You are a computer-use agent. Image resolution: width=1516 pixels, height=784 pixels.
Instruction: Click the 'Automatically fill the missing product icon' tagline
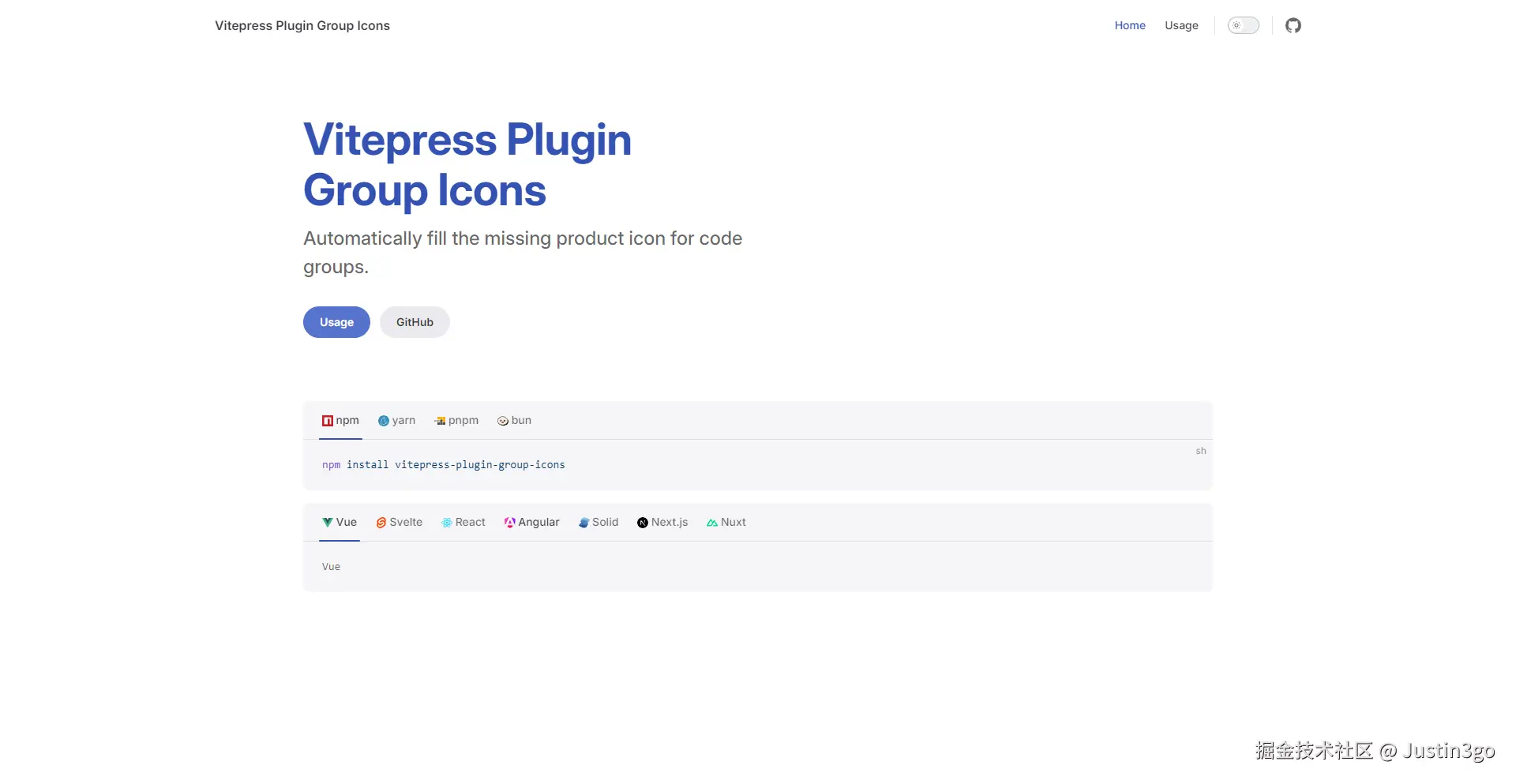523,253
